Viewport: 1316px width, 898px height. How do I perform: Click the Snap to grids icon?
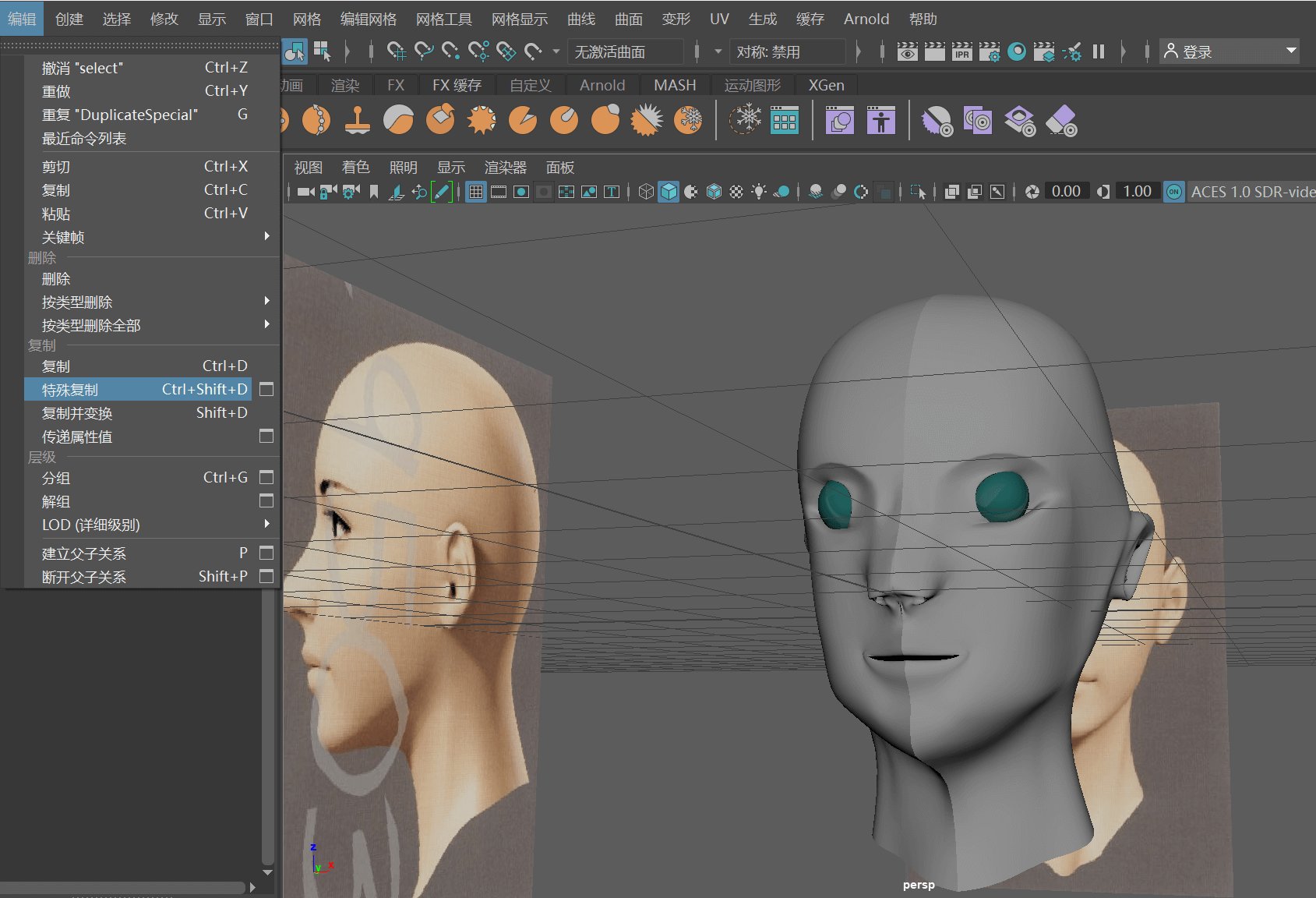[396, 51]
